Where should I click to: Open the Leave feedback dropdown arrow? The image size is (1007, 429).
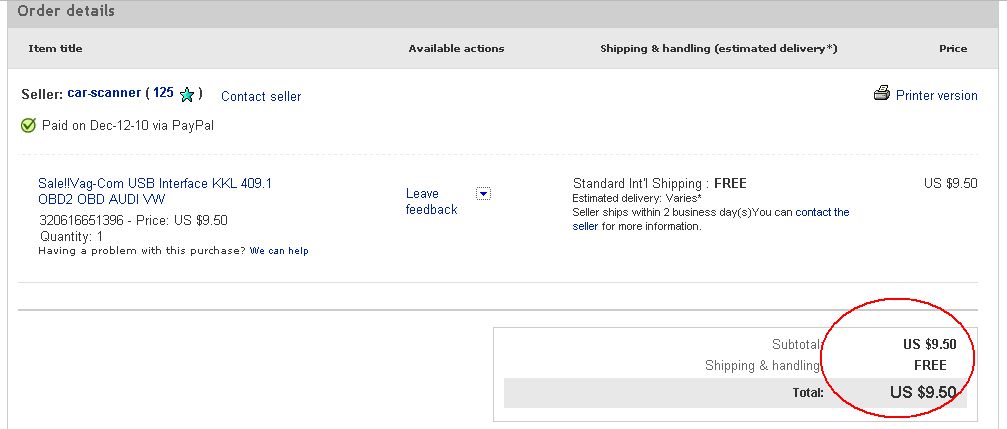tap(483, 194)
